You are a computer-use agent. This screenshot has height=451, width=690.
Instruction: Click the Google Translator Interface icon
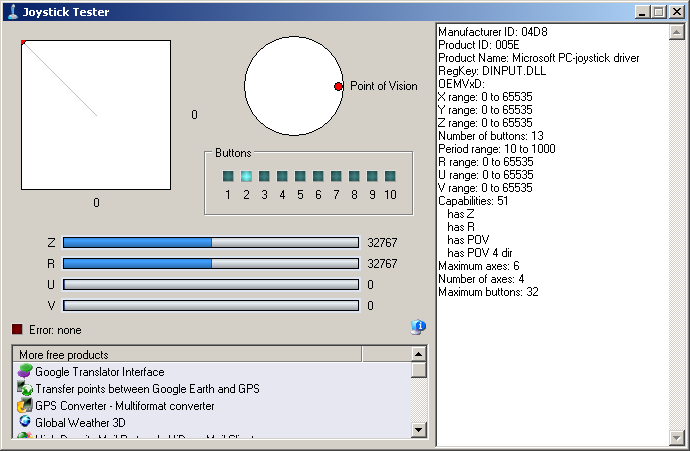(x=25, y=372)
